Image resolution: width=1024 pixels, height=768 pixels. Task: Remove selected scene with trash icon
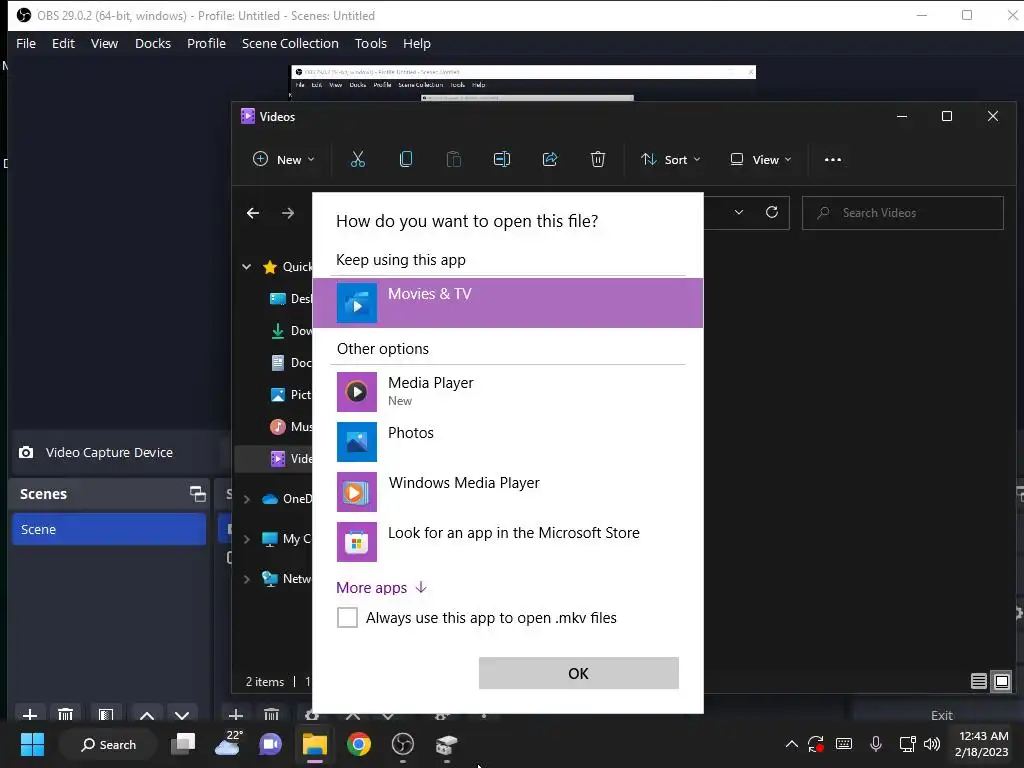click(x=65, y=715)
